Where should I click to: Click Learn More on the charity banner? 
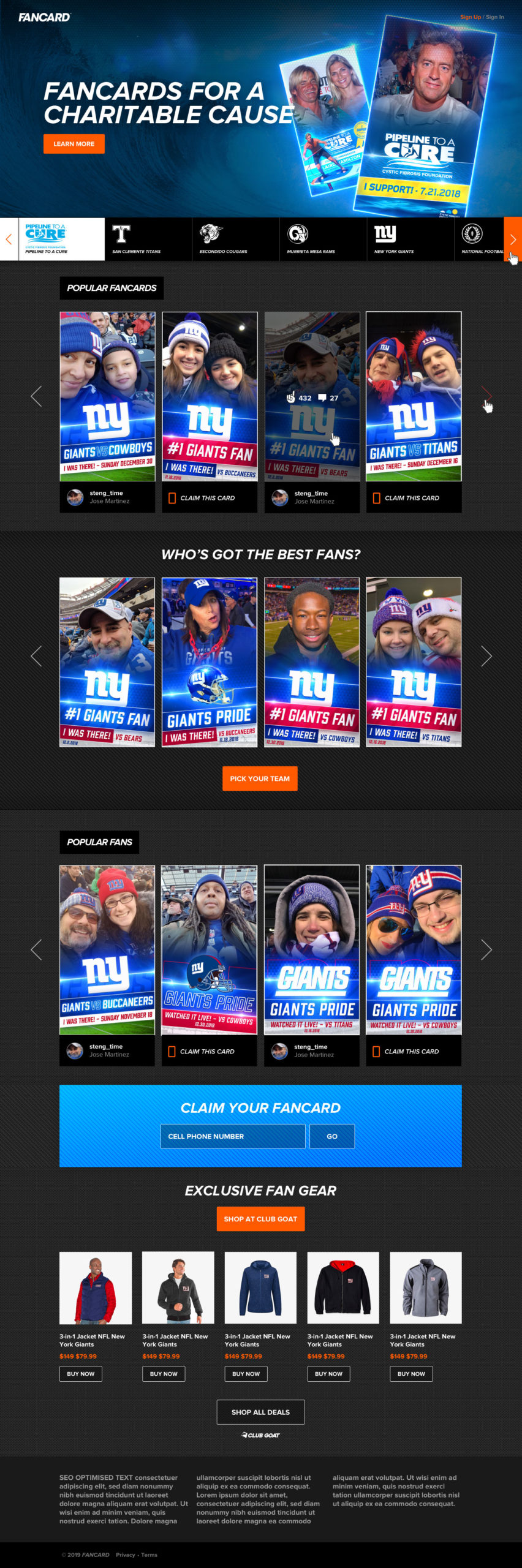coord(74,144)
